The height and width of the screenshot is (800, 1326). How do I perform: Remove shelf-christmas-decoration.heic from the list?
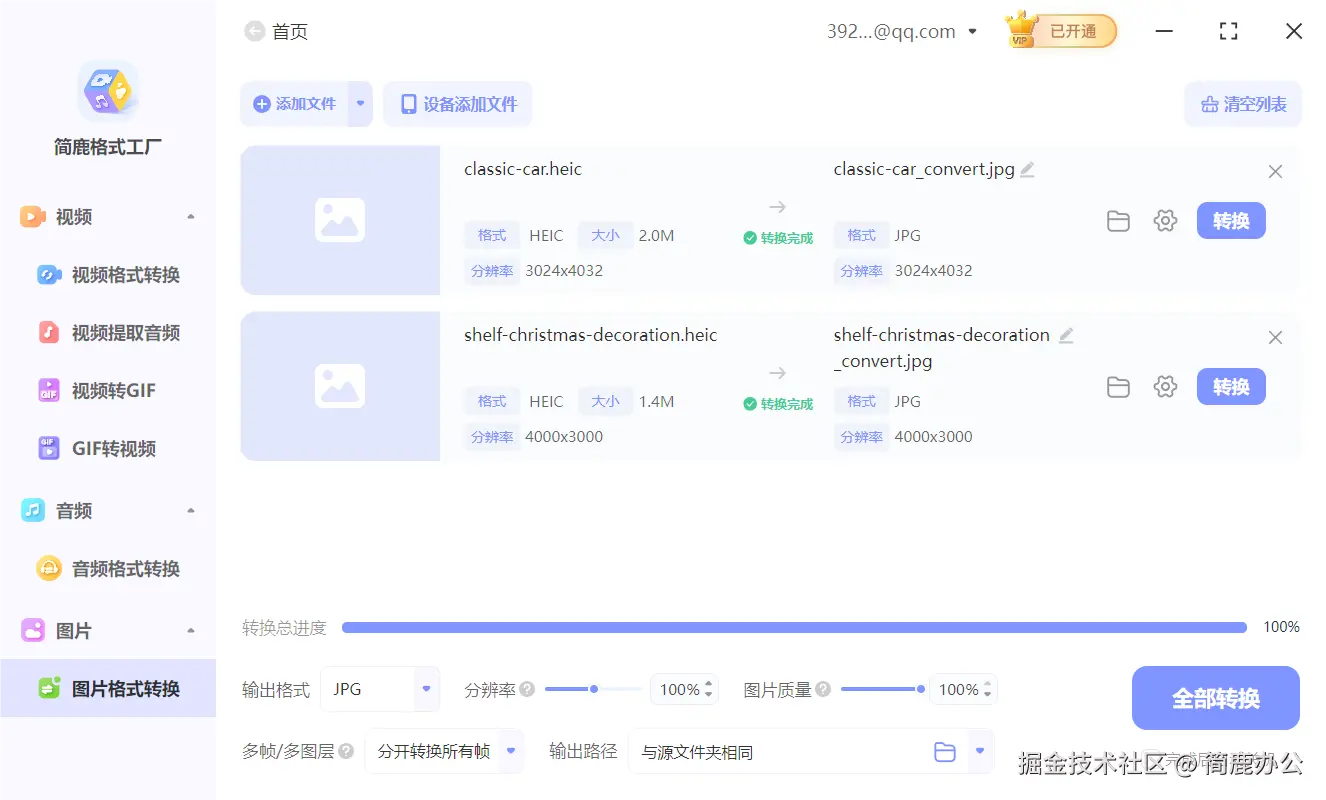coord(1275,338)
